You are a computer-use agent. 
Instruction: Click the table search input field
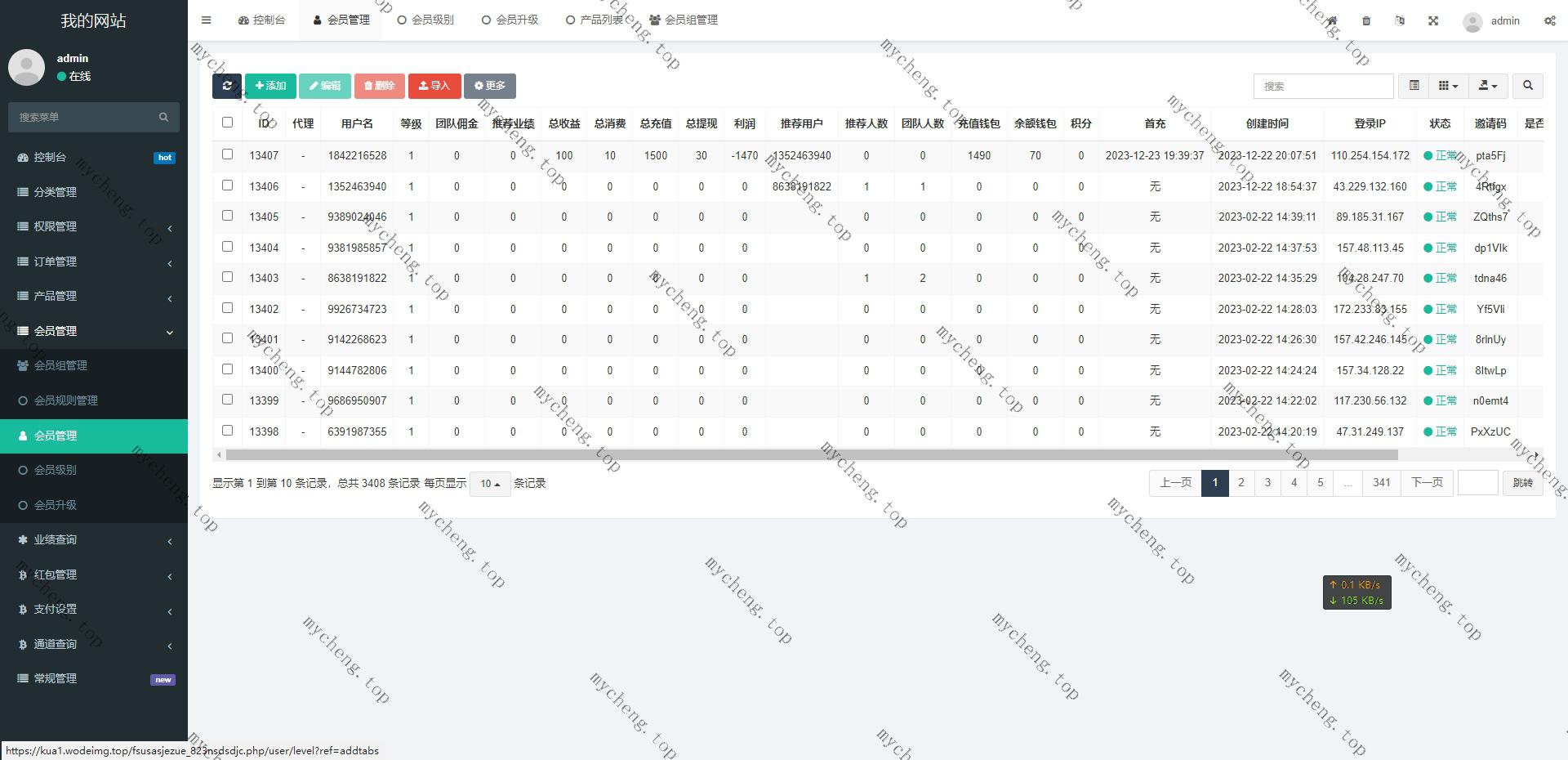point(1323,86)
